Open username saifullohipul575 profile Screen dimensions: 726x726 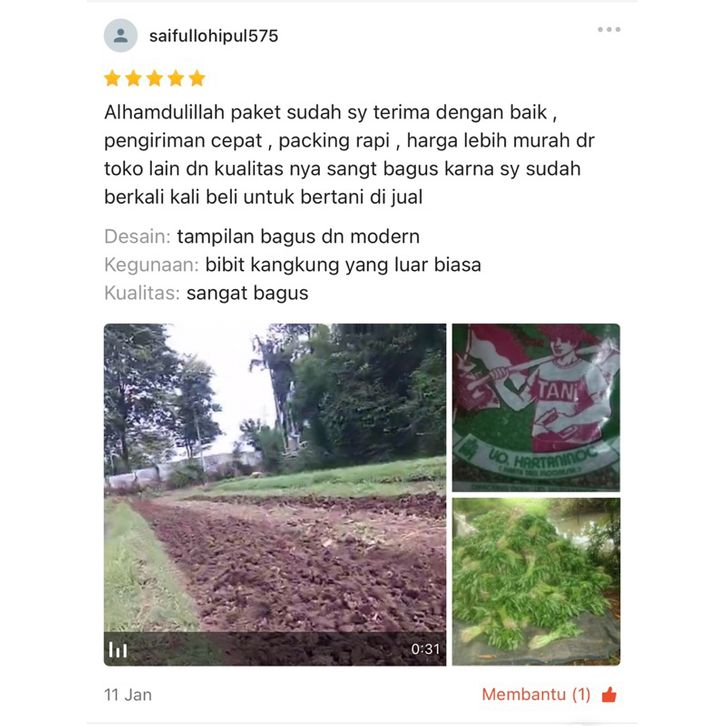click(x=213, y=36)
